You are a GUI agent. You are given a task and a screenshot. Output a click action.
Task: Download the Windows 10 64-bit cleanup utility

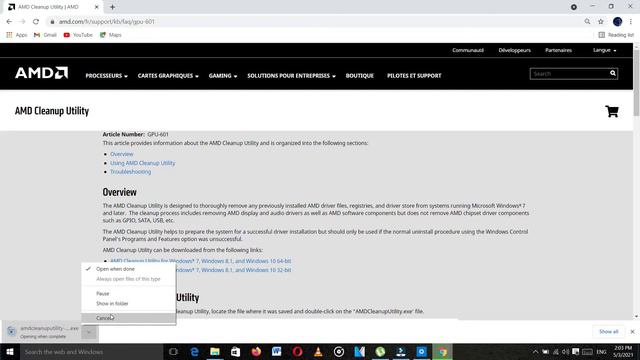[x=200, y=261]
